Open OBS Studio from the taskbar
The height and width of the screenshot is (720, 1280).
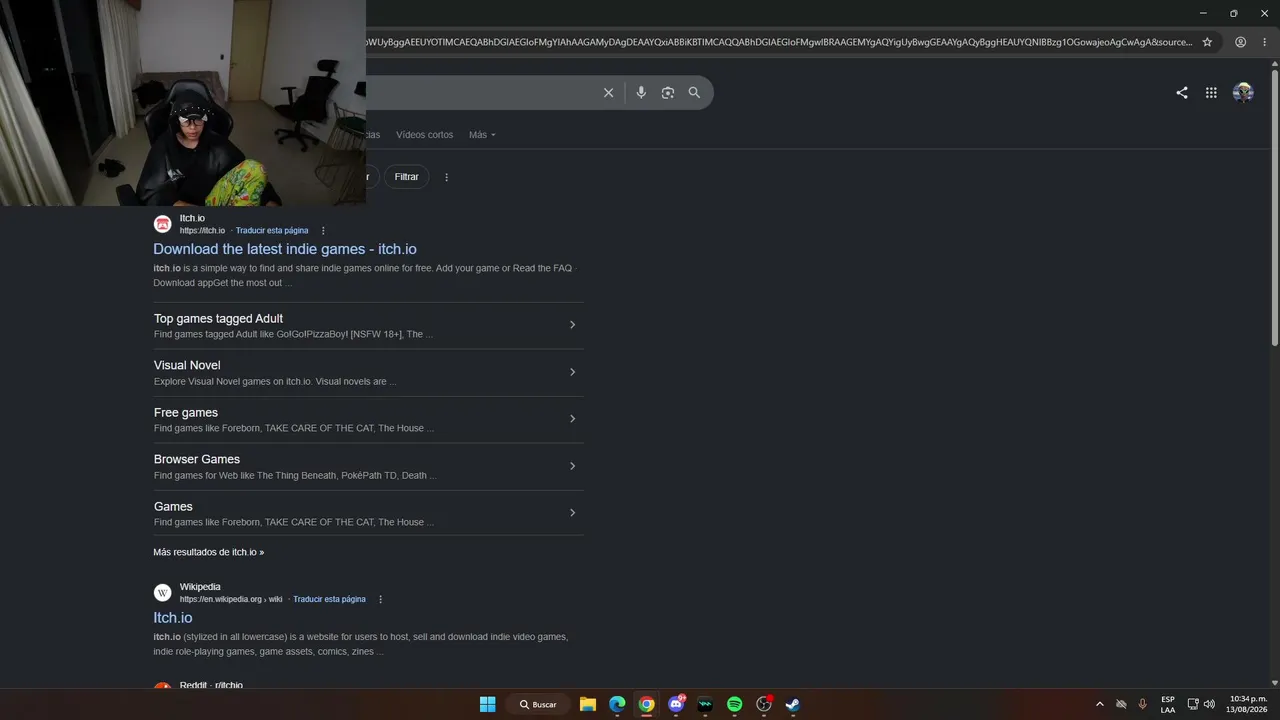point(764,704)
